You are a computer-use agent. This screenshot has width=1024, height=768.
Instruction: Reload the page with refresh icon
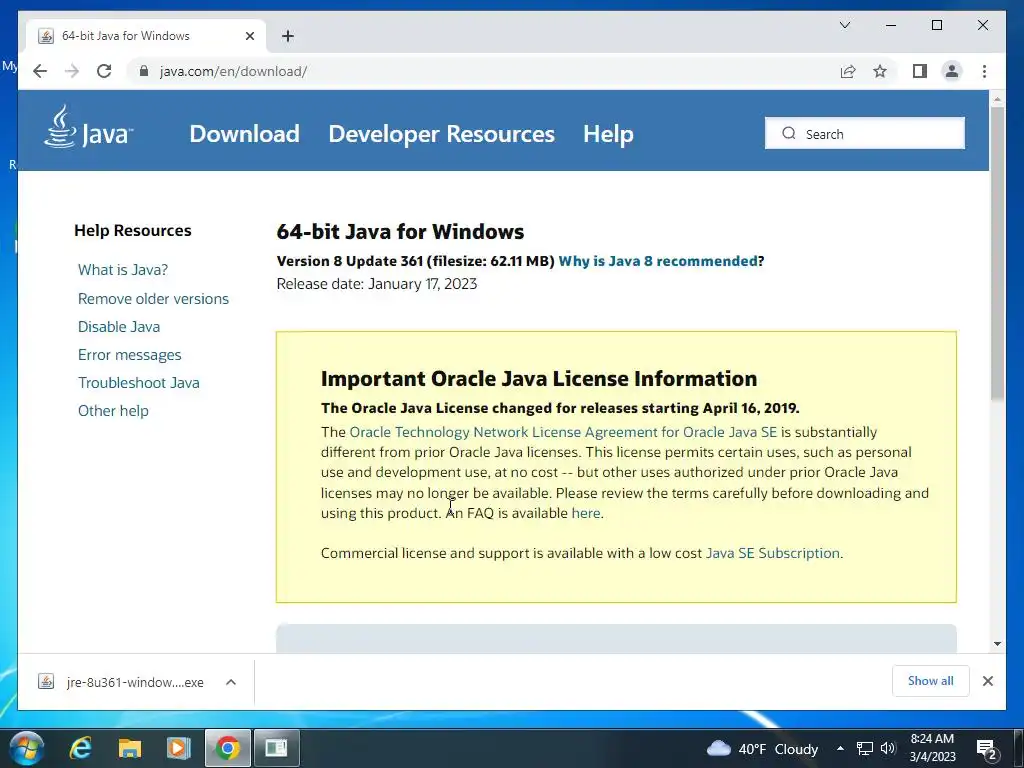[x=104, y=71]
